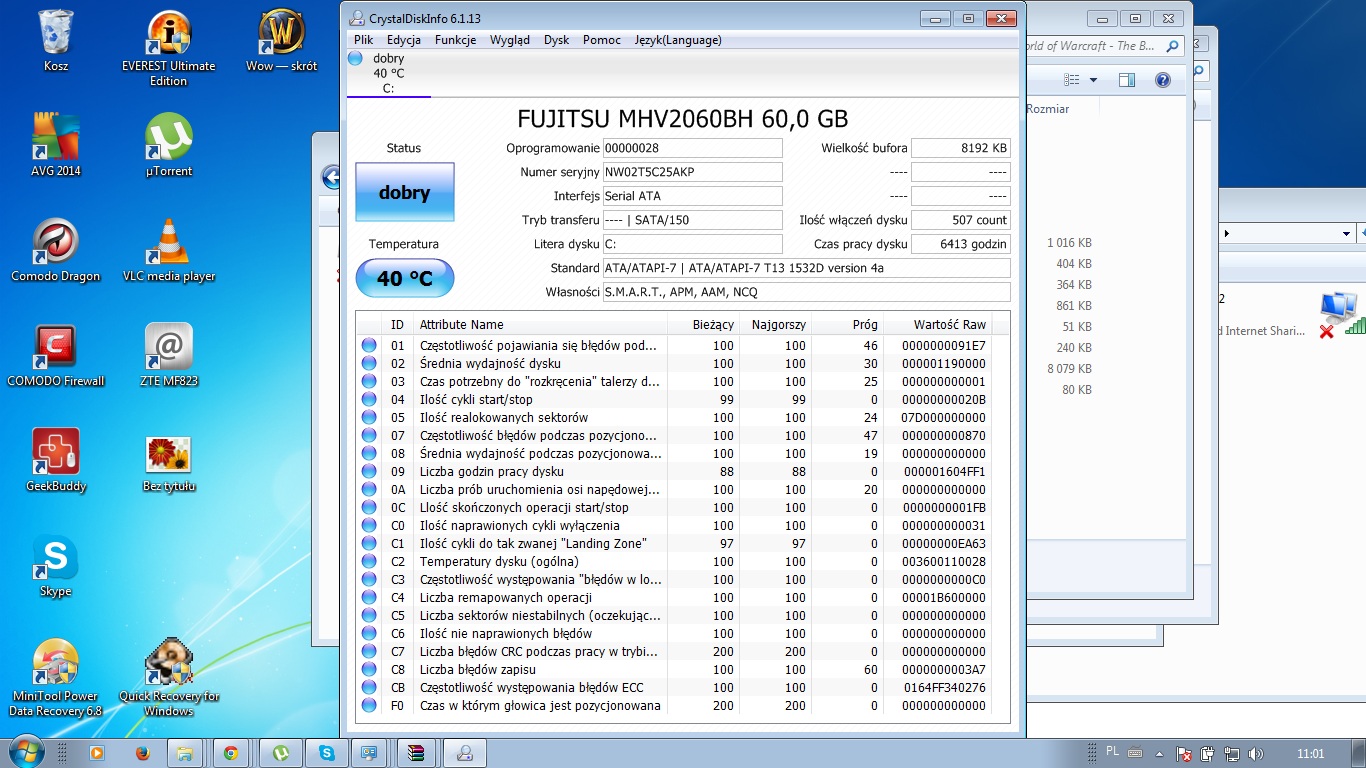The image size is (1366, 768).
Task: Open the Kosz recycle bin desktop icon
Action: [x=56, y=41]
